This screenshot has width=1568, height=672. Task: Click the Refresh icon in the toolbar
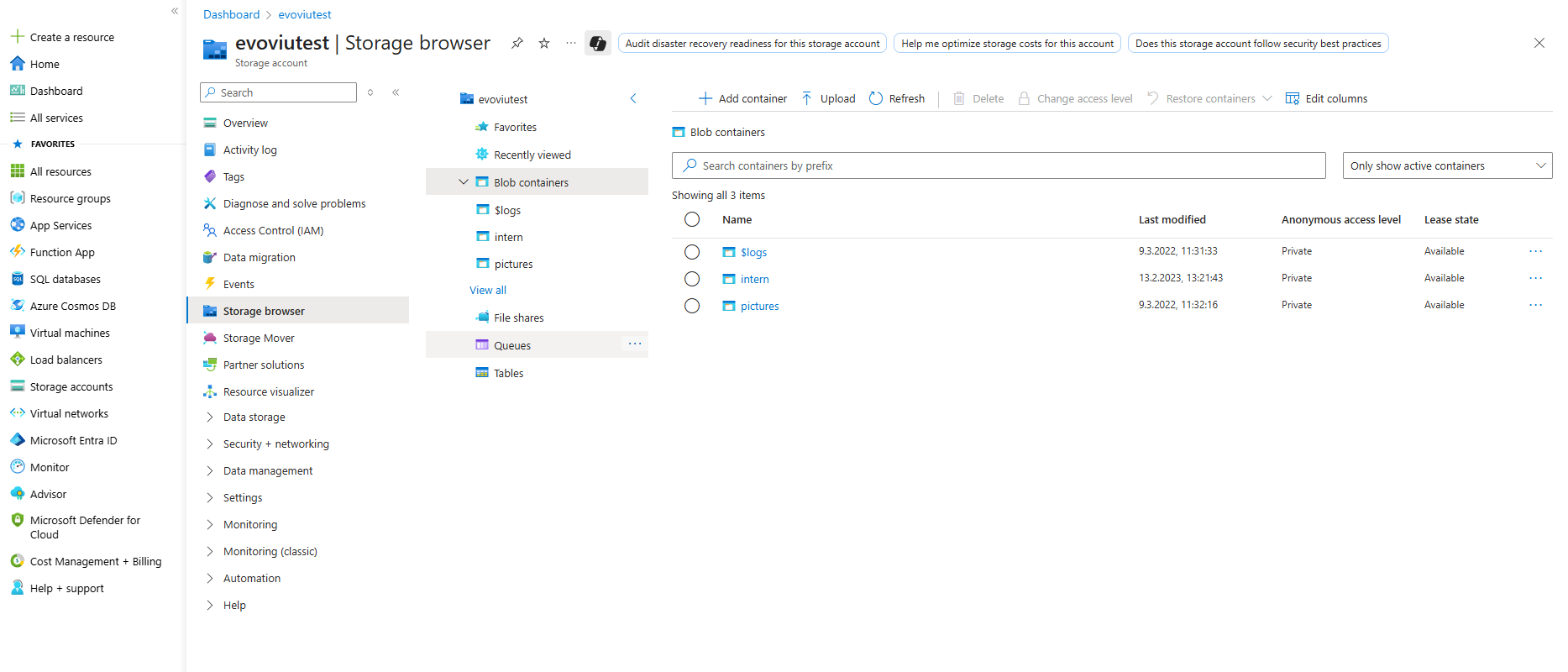click(876, 98)
